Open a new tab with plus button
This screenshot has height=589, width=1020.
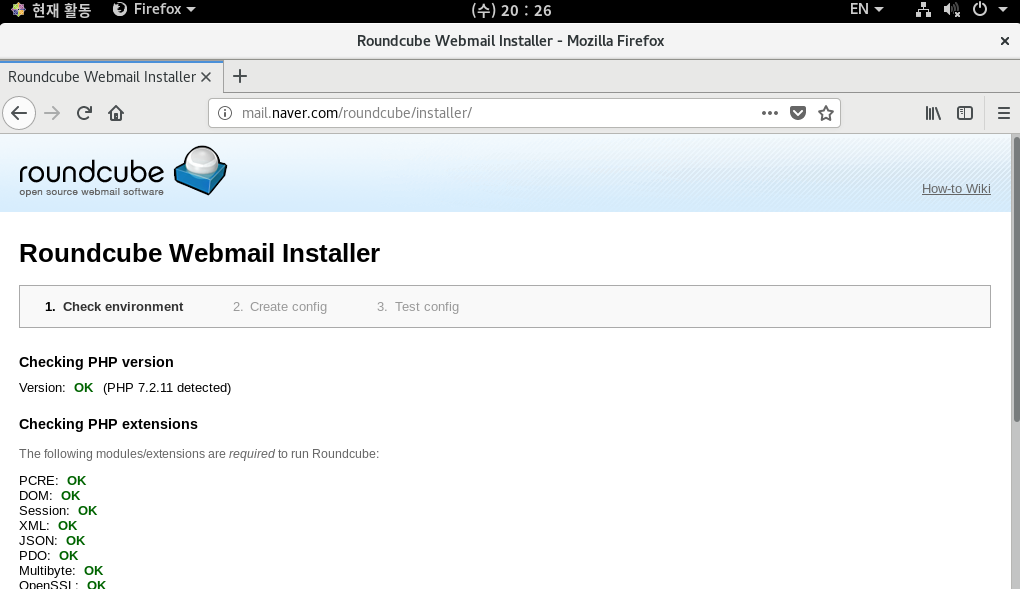click(239, 76)
